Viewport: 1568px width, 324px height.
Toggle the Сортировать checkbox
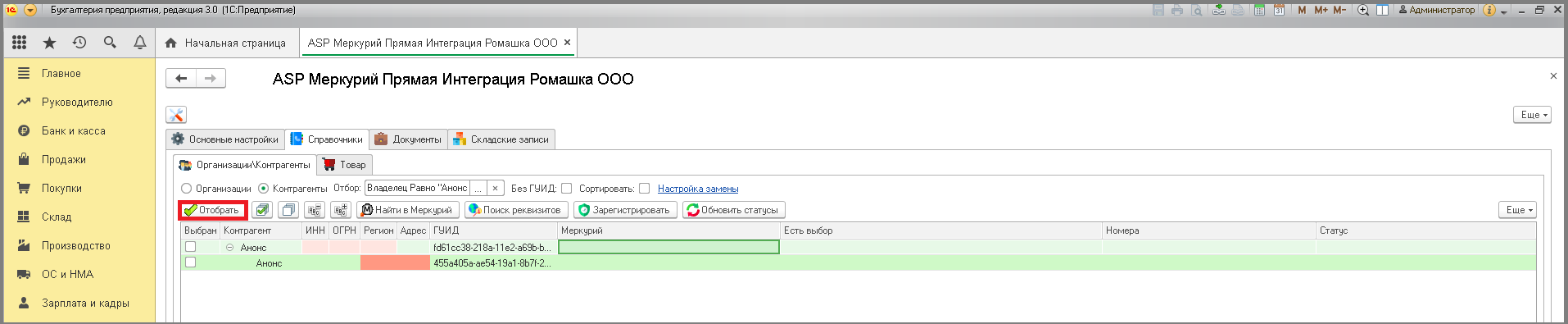tap(645, 189)
